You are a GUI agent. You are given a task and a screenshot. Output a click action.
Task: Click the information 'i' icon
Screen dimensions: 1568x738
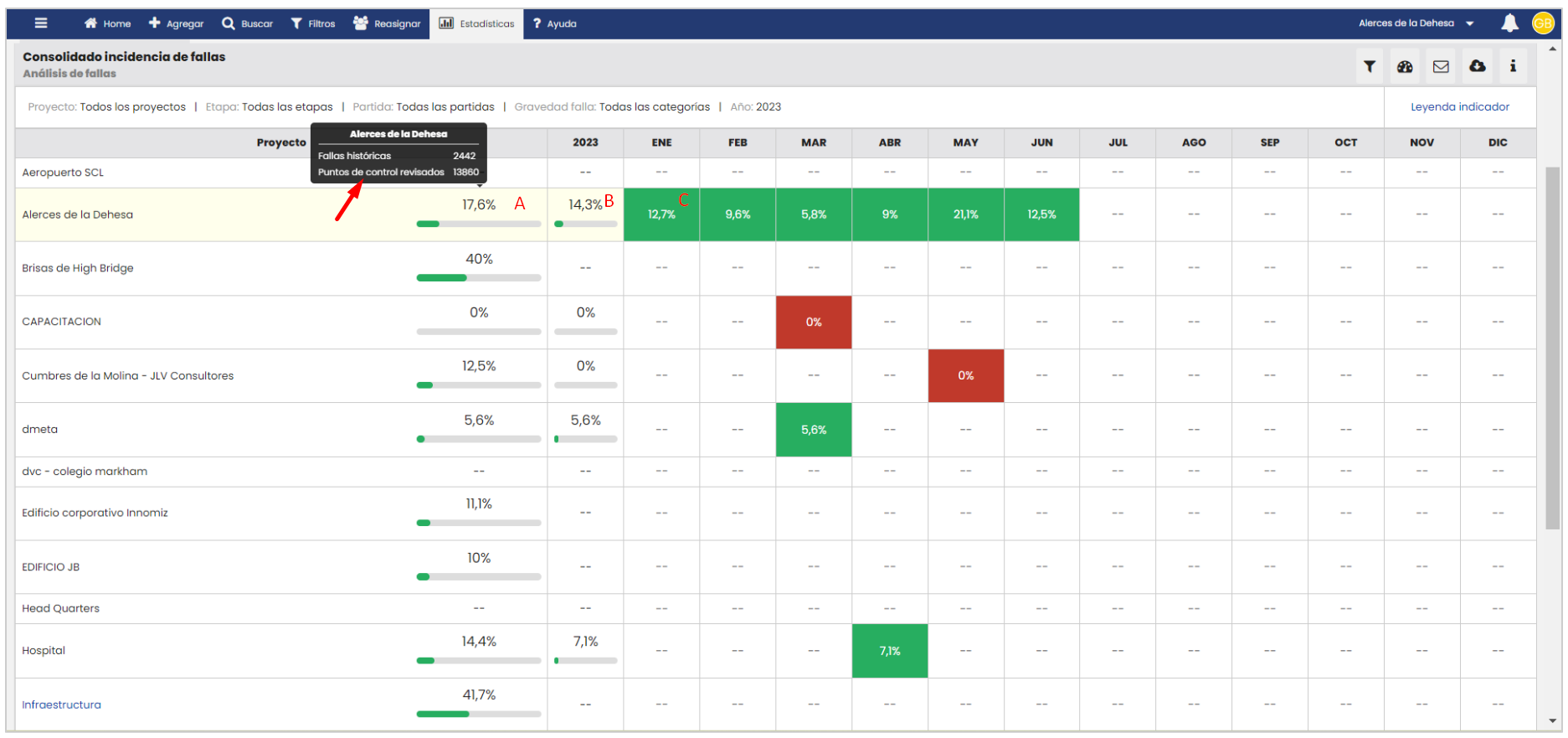1513,66
